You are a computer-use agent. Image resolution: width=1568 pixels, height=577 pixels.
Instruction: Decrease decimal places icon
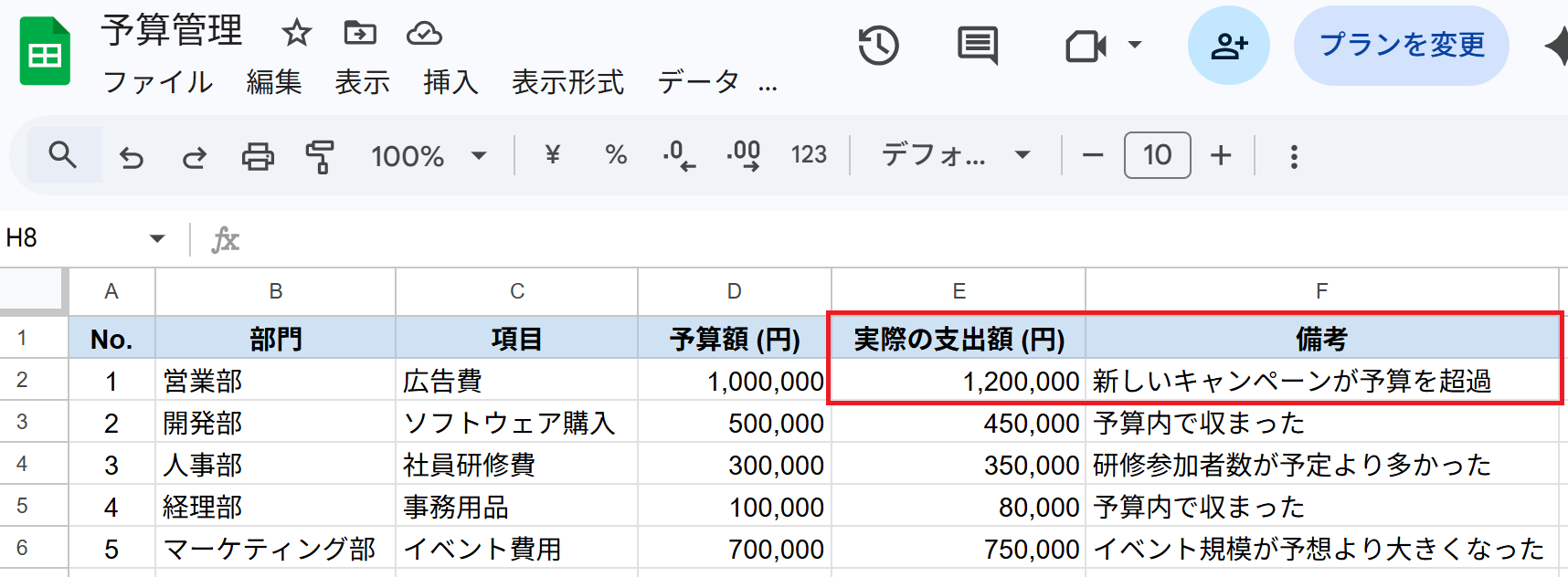pyautogui.click(x=679, y=156)
